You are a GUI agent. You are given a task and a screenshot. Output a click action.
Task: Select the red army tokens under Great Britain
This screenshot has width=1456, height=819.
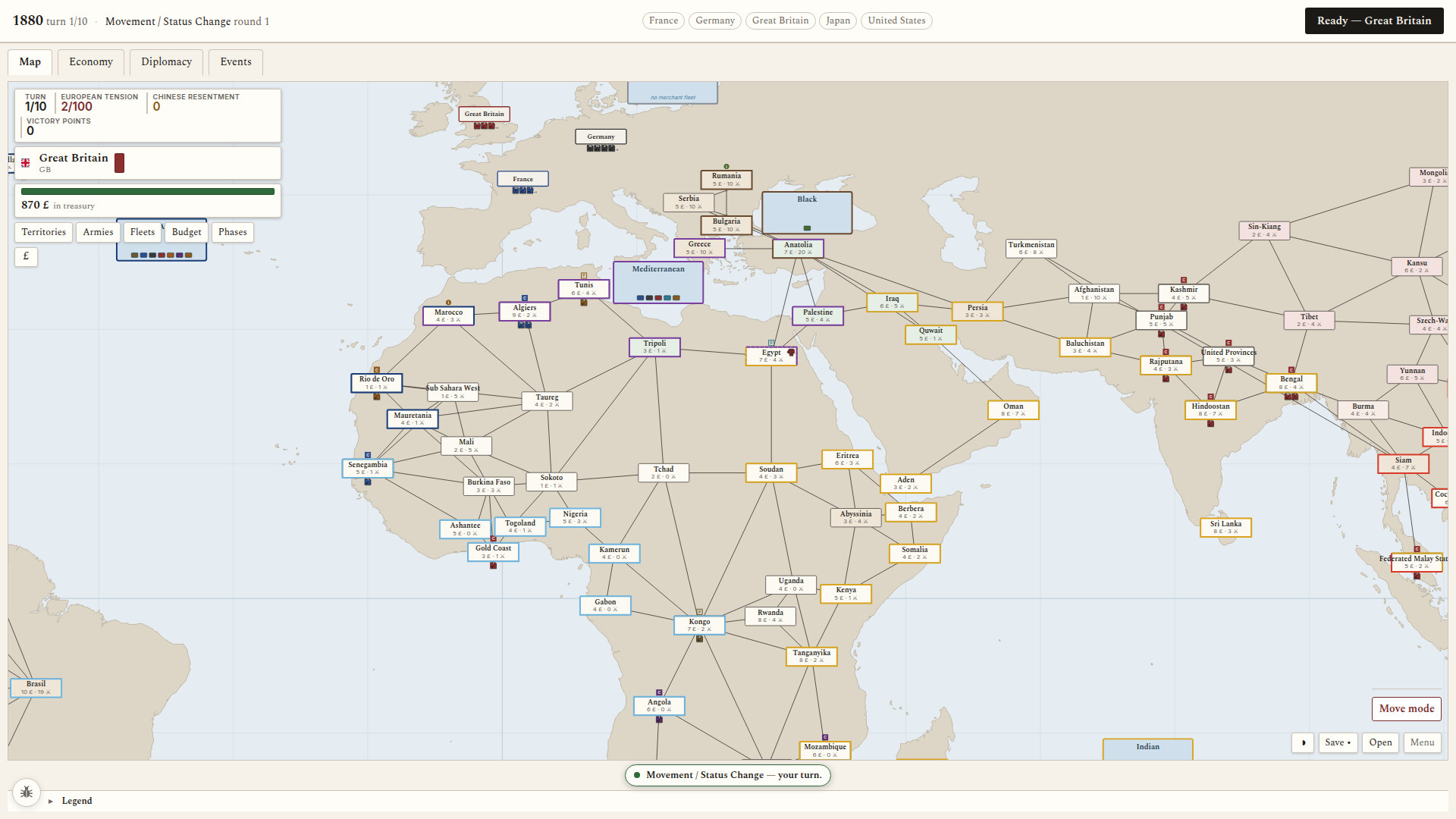485,126
